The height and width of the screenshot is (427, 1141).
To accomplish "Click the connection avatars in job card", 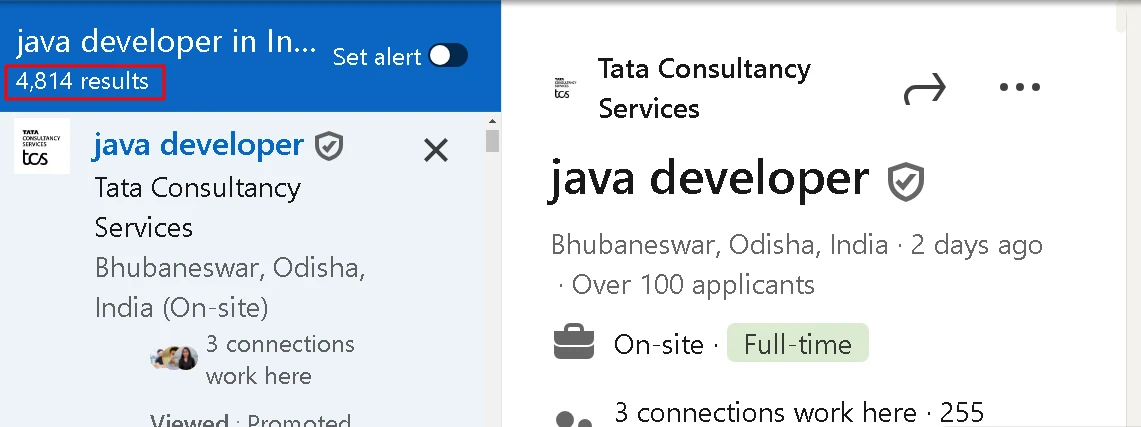I will pyautogui.click(x=175, y=358).
